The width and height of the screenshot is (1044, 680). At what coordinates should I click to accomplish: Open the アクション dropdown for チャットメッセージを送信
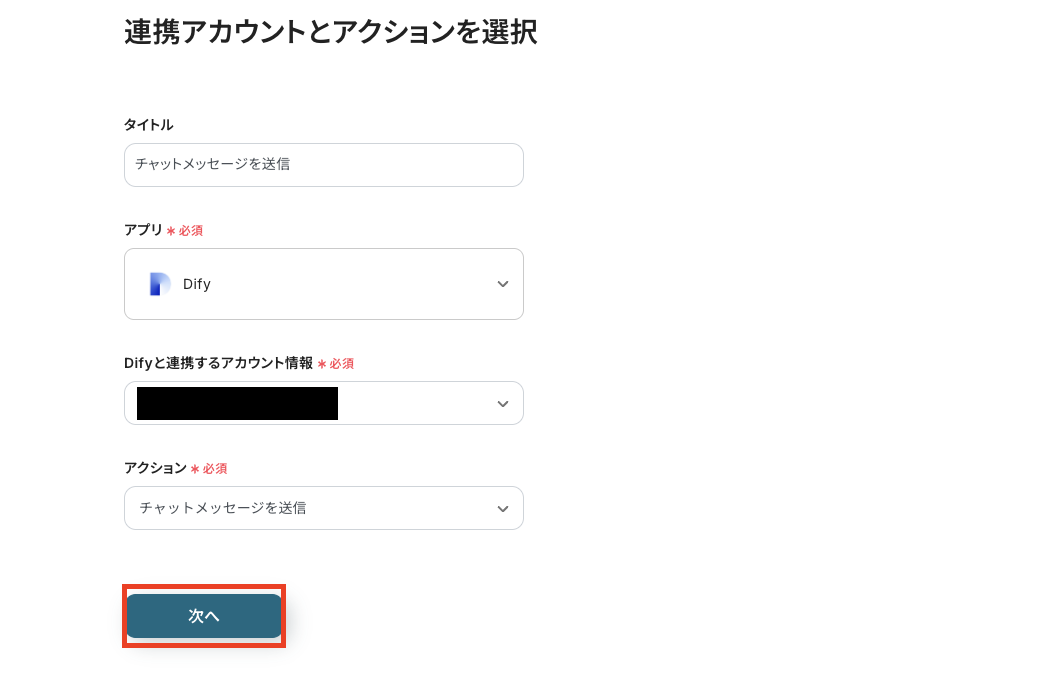pyautogui.click(x=324, y=508)
